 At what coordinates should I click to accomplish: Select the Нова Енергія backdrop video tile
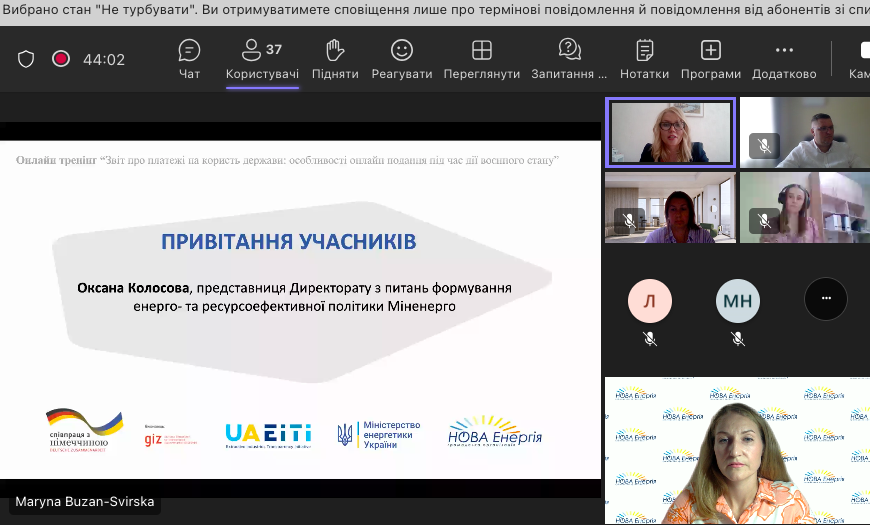click(737, 451)
